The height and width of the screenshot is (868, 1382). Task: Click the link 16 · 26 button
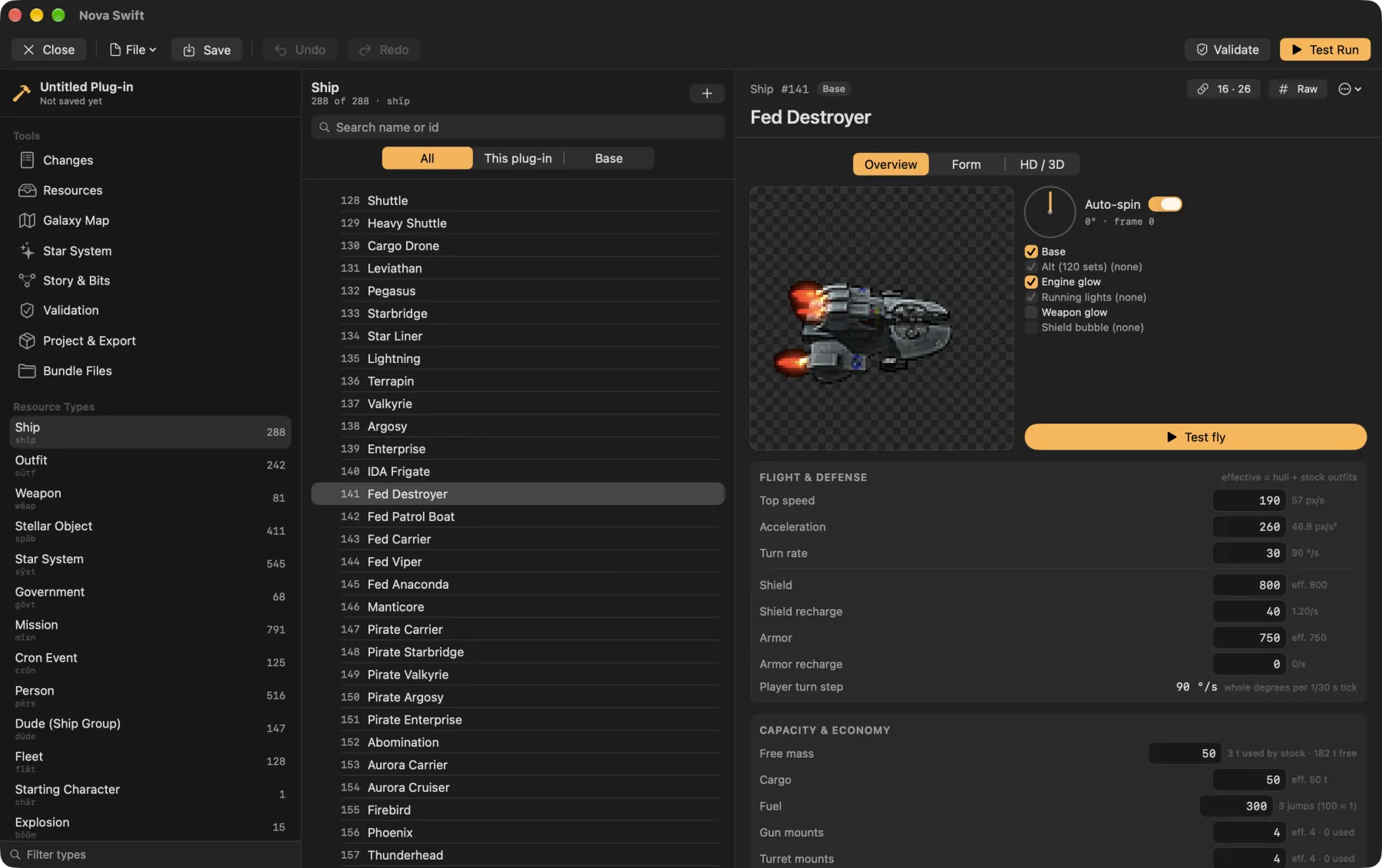(1223, 89)
